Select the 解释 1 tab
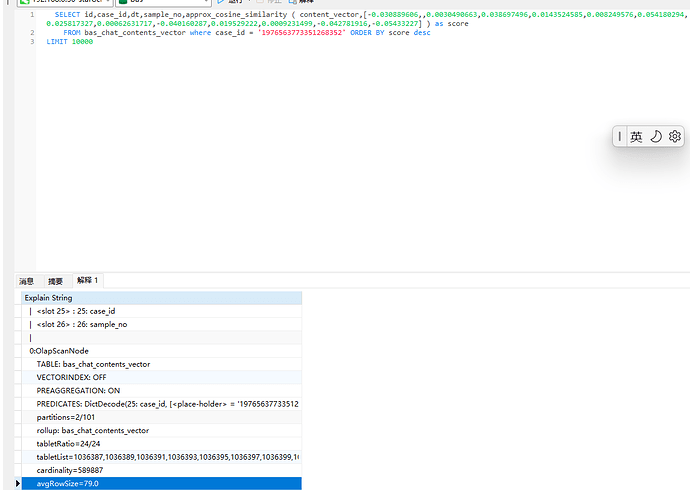 coord(89,281)
